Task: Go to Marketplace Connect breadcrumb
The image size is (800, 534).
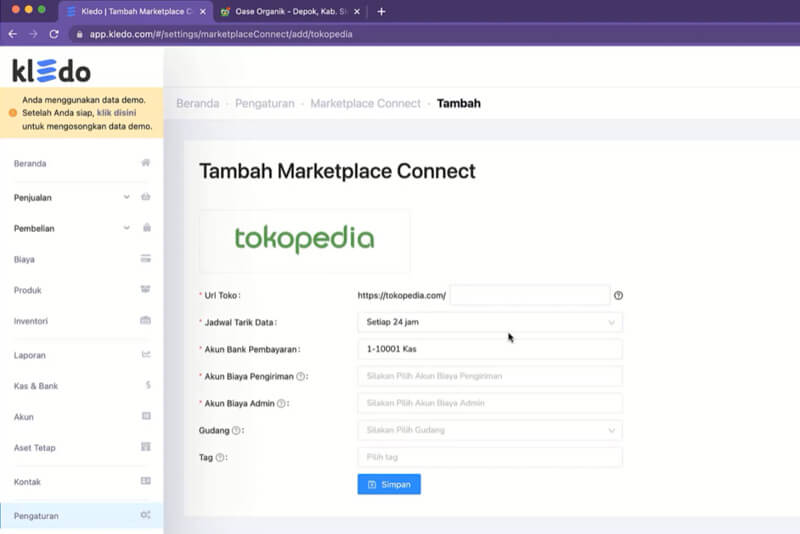Action: [366, 104]
